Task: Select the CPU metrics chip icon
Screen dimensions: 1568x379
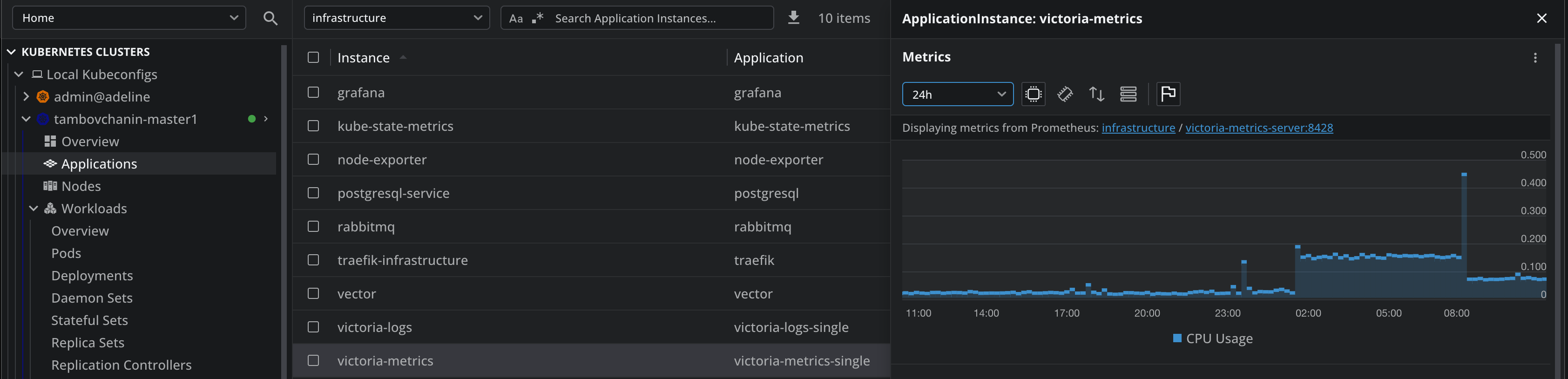Action: (x=1033, y=95)
